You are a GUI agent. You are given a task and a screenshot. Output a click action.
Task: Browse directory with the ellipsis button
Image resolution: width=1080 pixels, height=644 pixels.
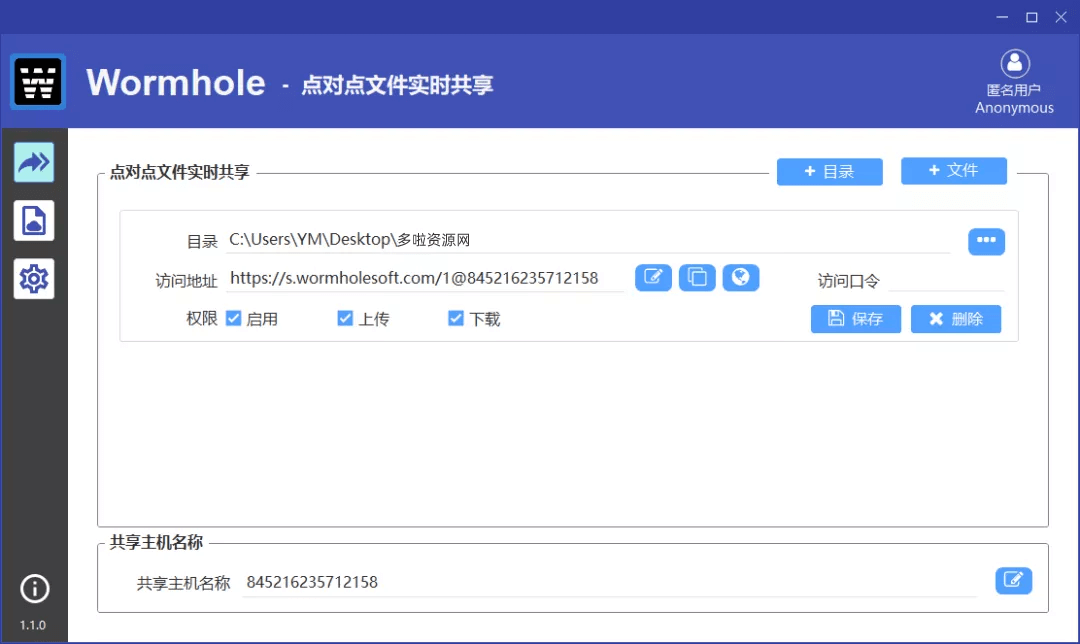click(986, 241)
